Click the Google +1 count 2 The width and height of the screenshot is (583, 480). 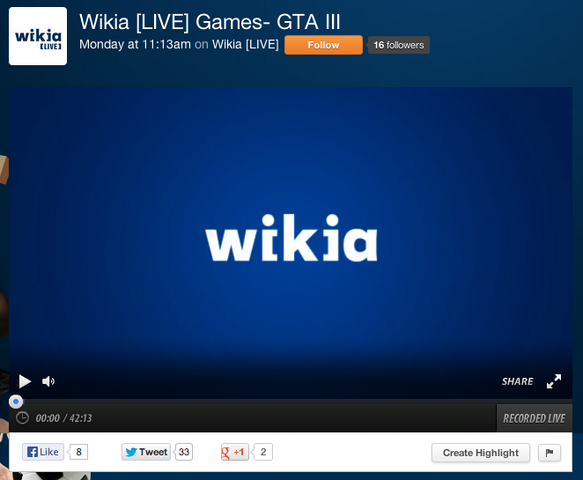pos(263,452)
